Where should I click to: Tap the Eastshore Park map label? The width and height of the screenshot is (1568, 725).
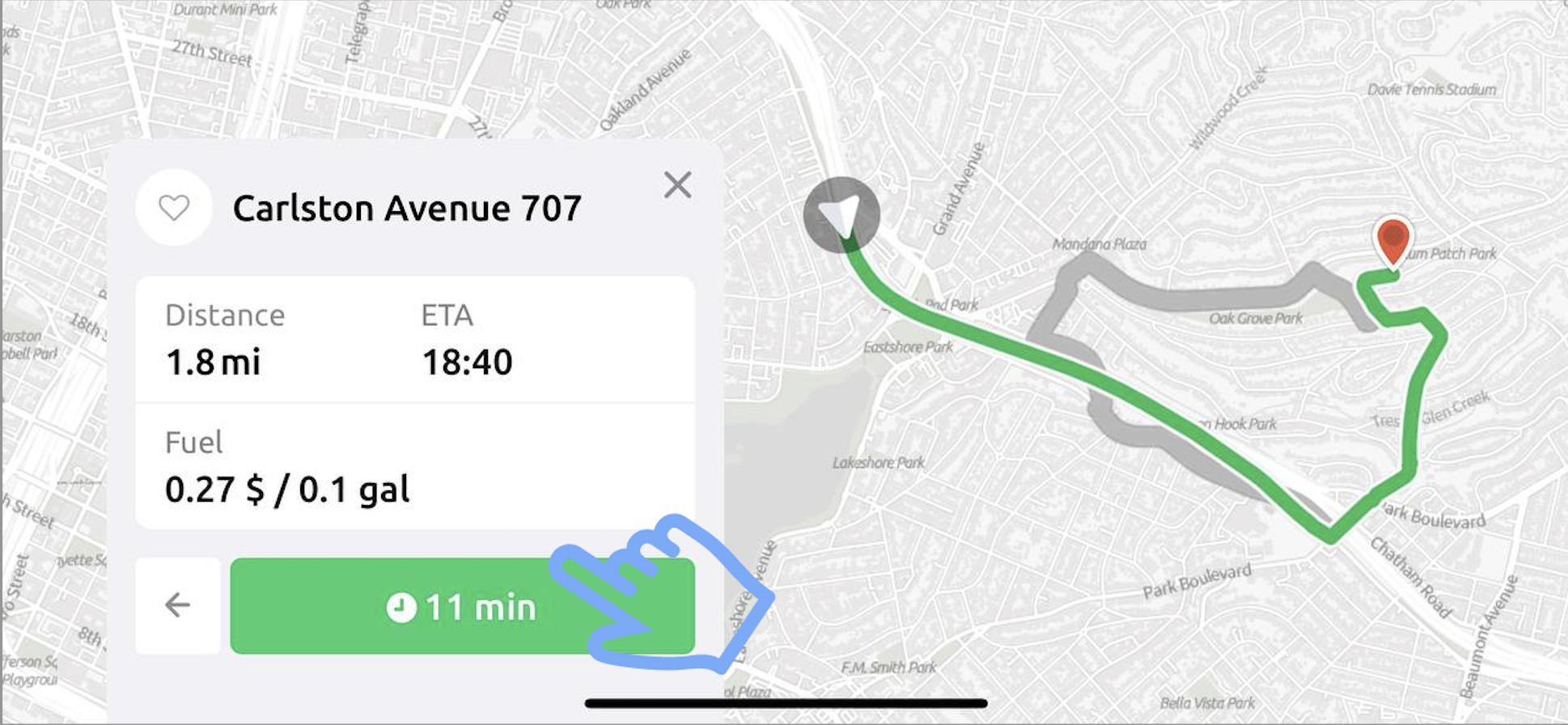point(908,347)
